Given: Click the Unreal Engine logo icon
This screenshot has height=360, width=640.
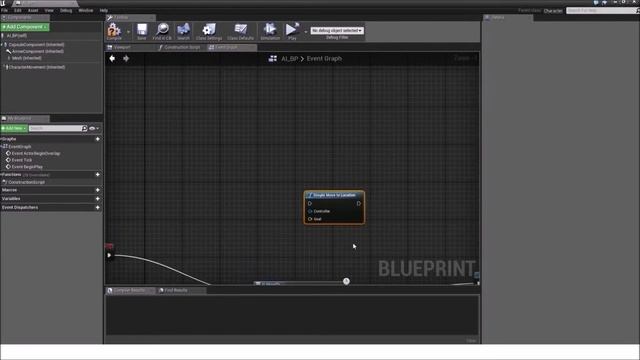Looking at the screenshot, I should pos(3,3).
